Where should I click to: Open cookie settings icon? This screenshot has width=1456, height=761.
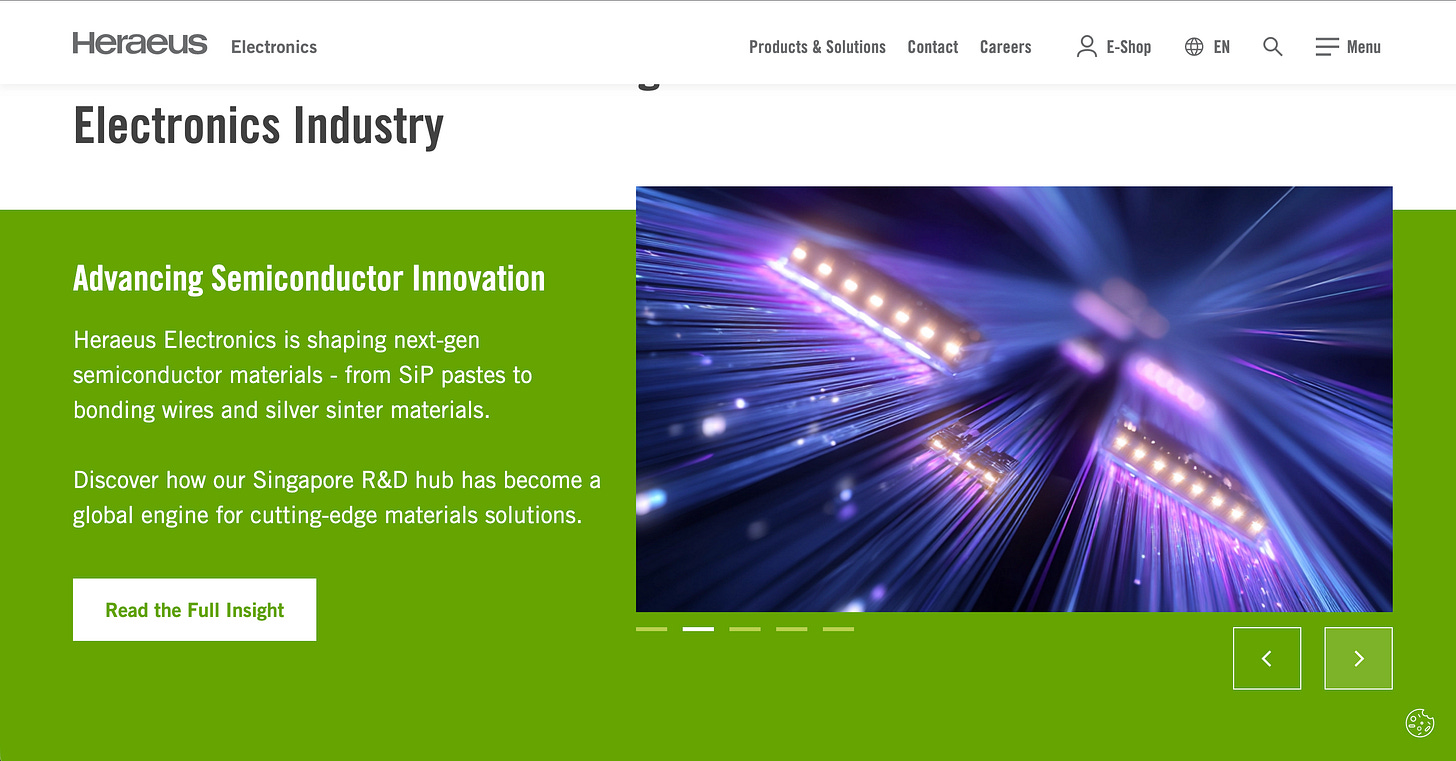click(x=1420, y=722)
